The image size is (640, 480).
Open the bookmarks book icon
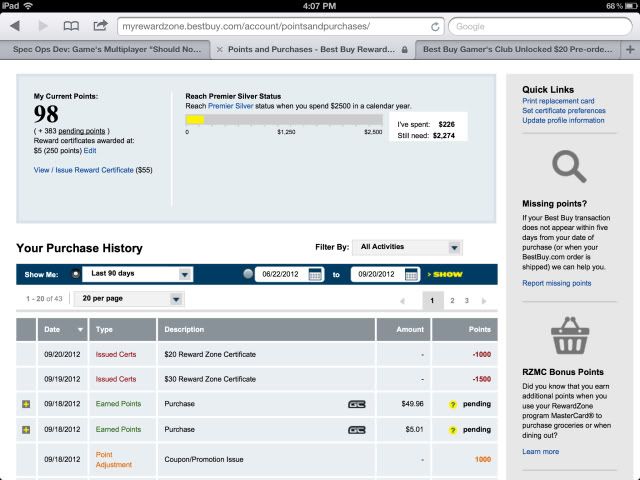point(71,26)
